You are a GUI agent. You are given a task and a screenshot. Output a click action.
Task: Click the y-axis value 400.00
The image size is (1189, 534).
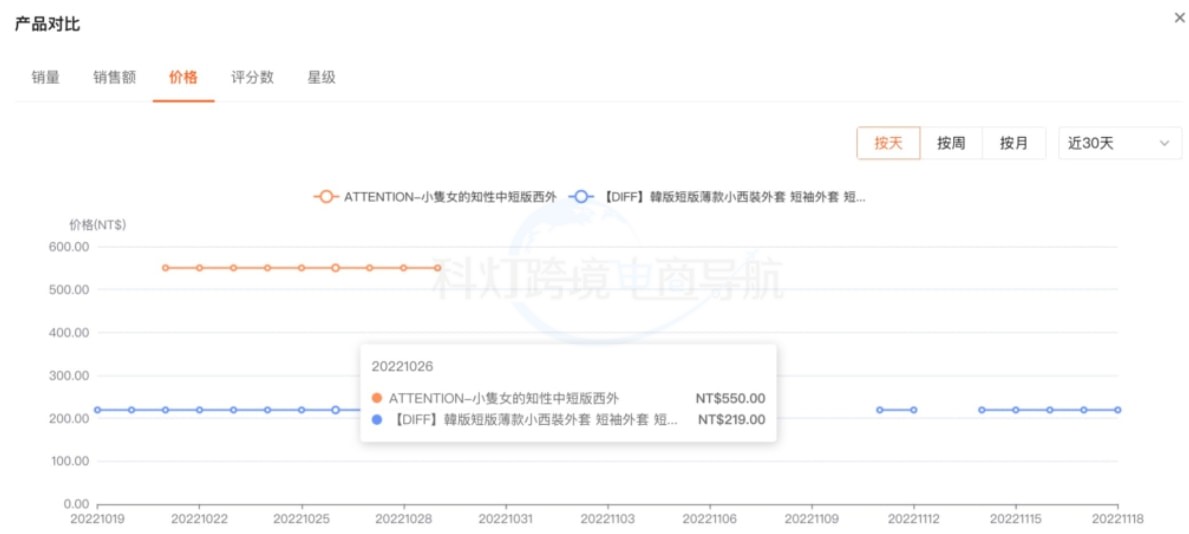(x=69, y=332)
